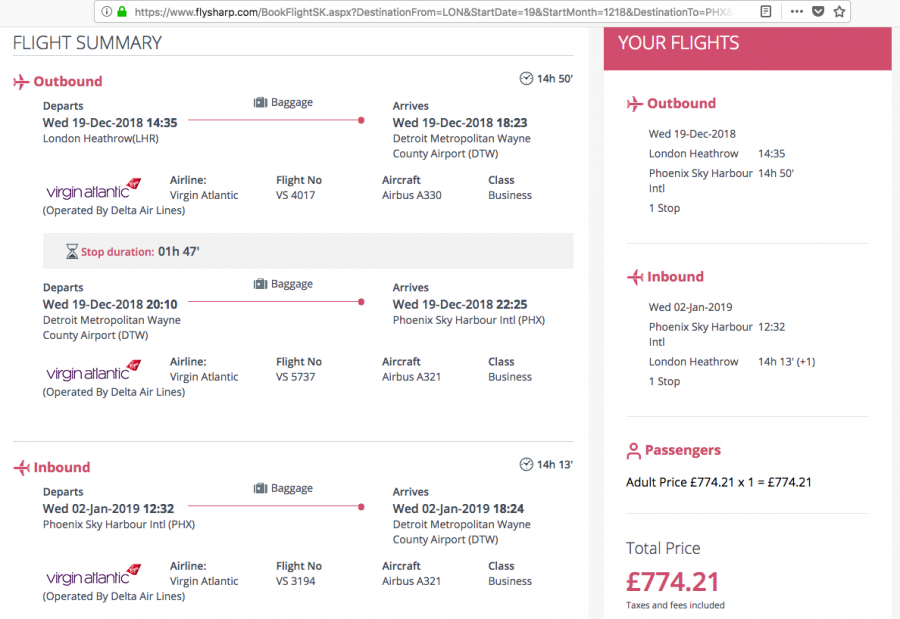The width and height of the screenshot is (900, 619).
Task: Click the outbound 14h 50' duration clock icon
Action: 527,78
